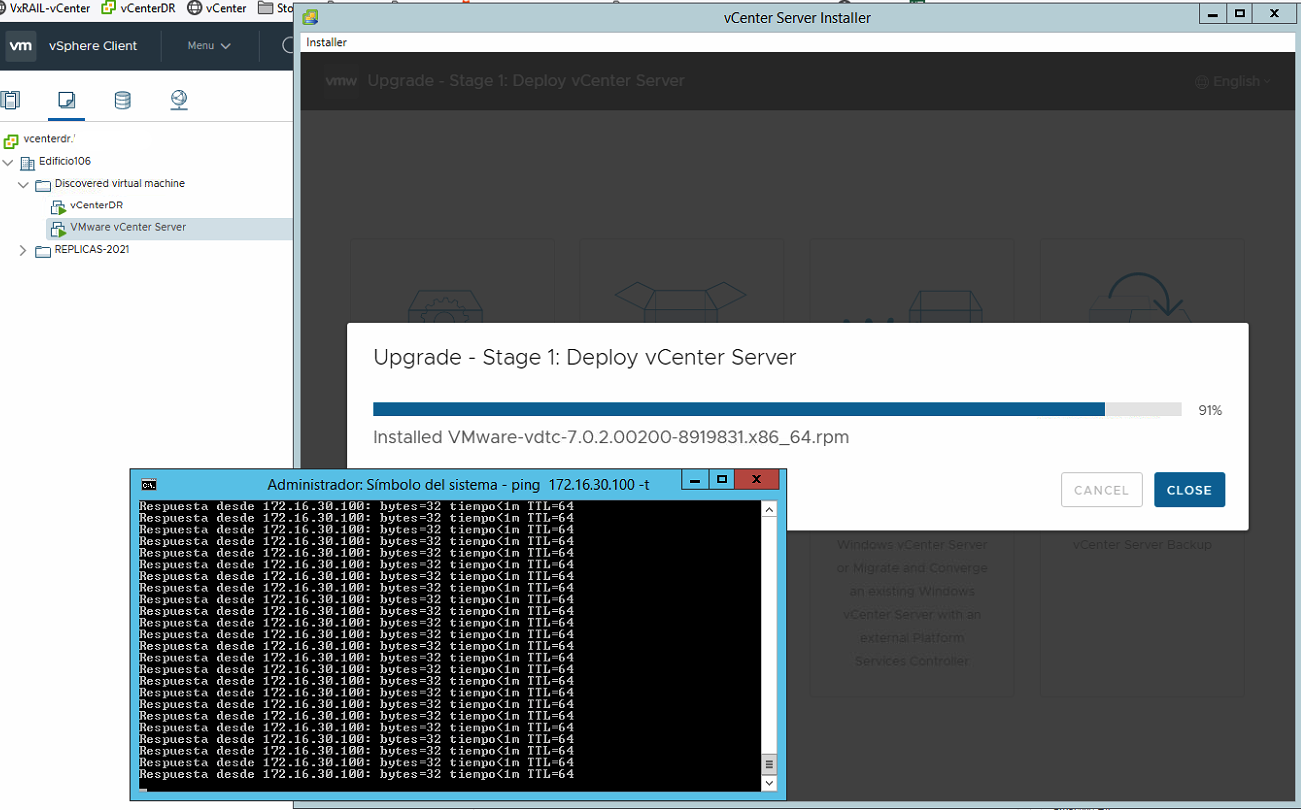Click the installed rpm status text
This screenshot has width=1301, height=810.
pyautogui.click(x=611, y=437)
